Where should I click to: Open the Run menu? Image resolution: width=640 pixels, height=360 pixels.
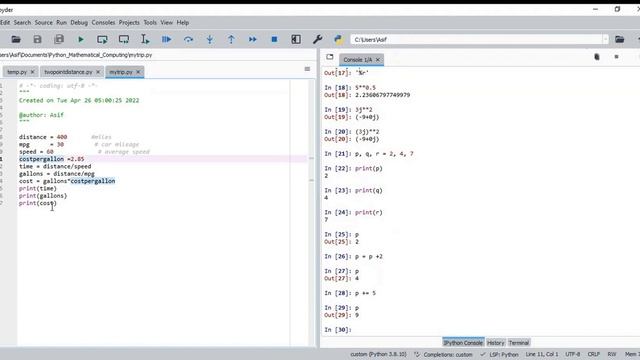pyautogui.click(x=61, y=22)
